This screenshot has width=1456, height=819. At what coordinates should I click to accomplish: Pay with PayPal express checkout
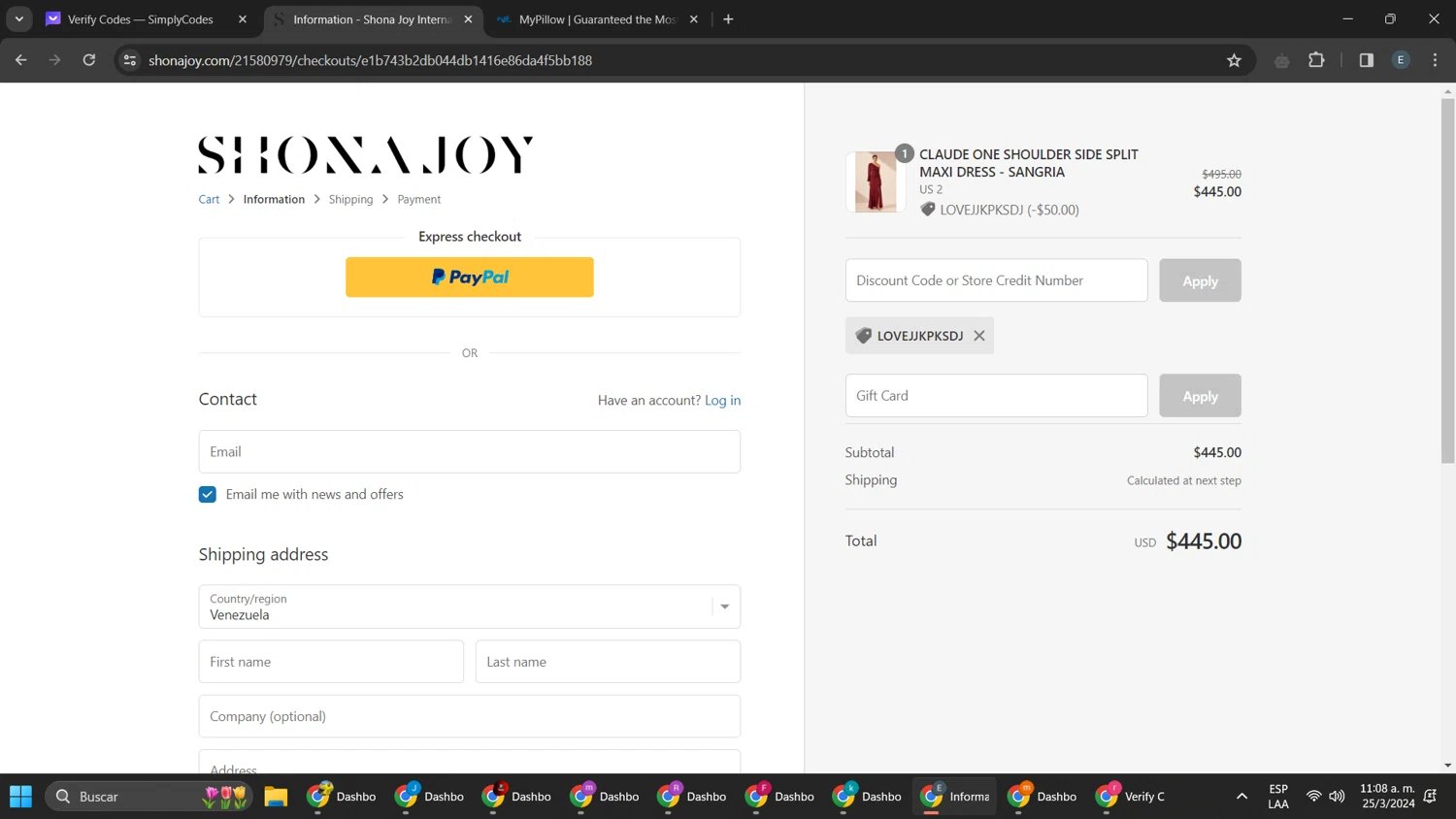(470, 277)
